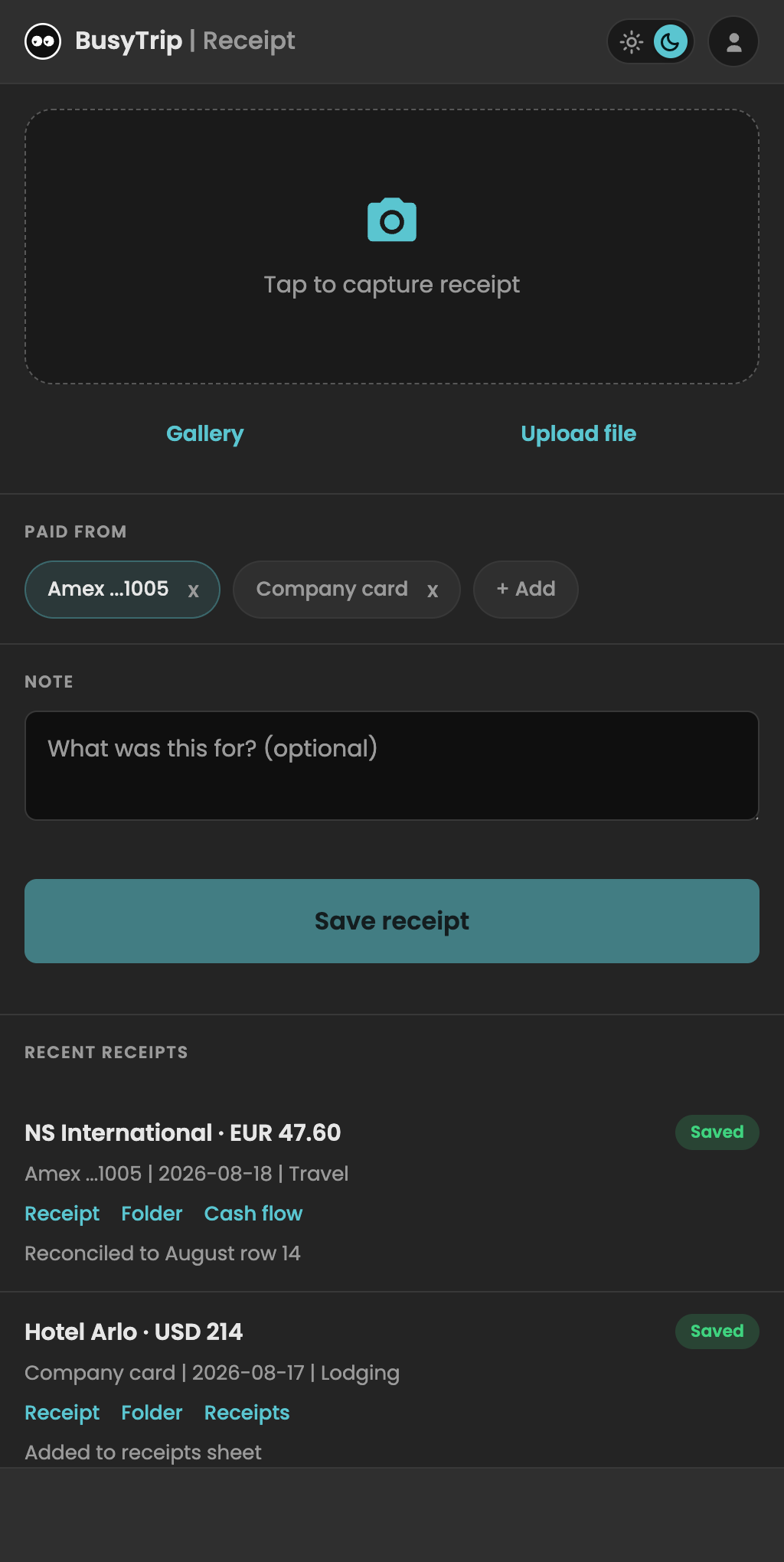Remove the Amex ...1005 chip
Viewport: 784px width, 1562px height.
[x=194, y=590]
